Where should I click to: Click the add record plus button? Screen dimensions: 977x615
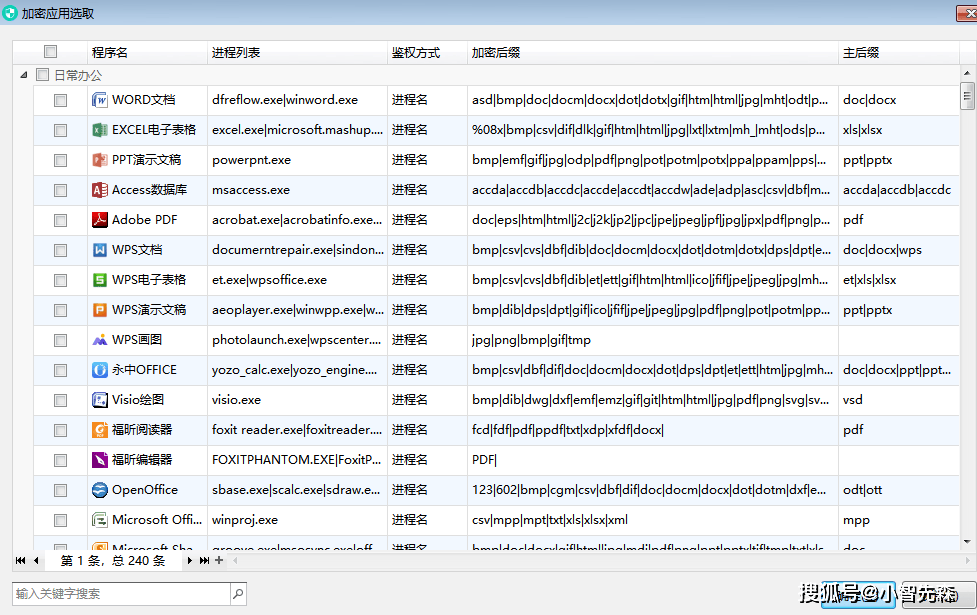219,561
